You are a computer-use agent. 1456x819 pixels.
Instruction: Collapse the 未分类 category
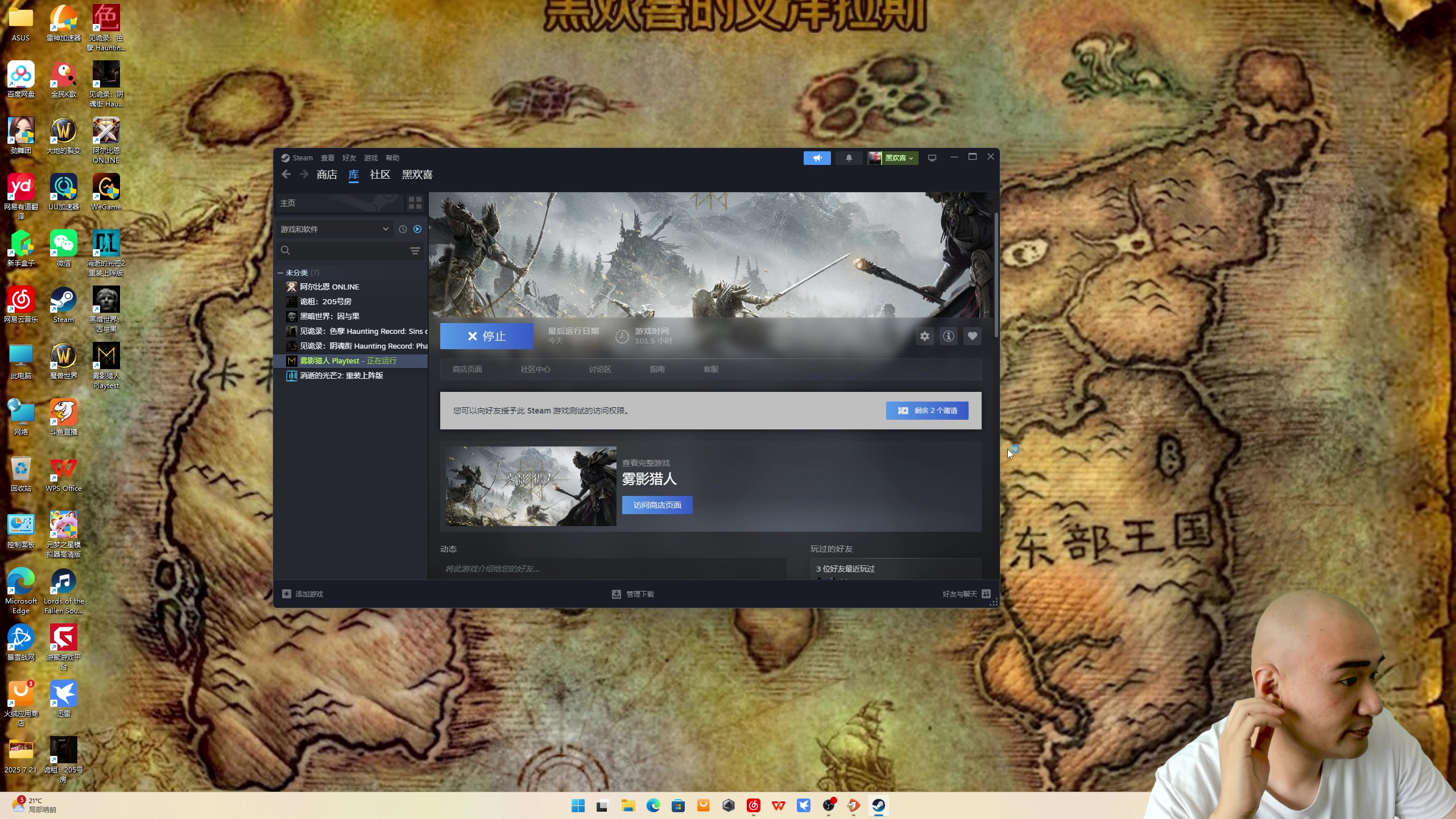point(280,273)
